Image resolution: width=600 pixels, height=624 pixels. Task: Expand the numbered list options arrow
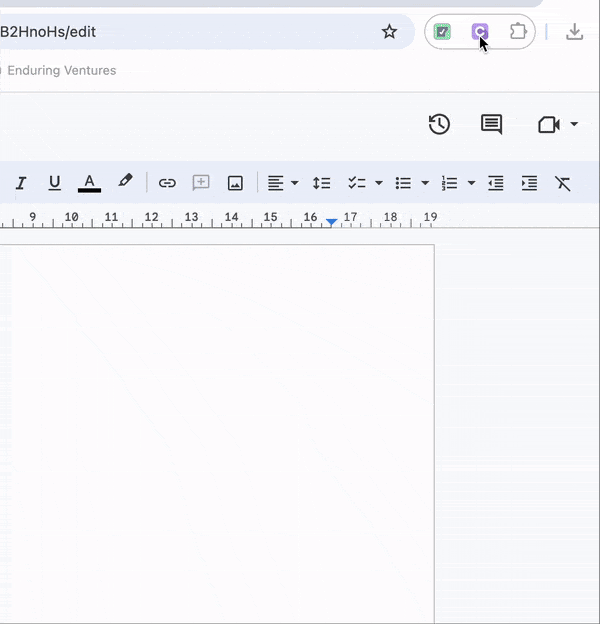pos(471,183)
